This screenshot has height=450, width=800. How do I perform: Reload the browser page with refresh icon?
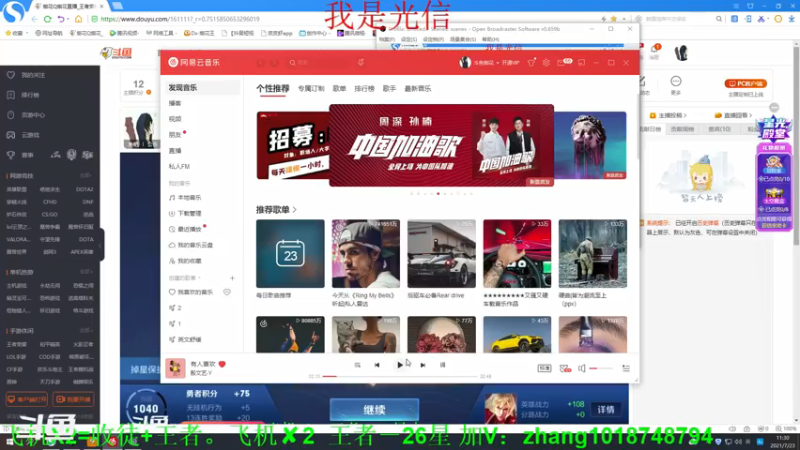point(47,19)
